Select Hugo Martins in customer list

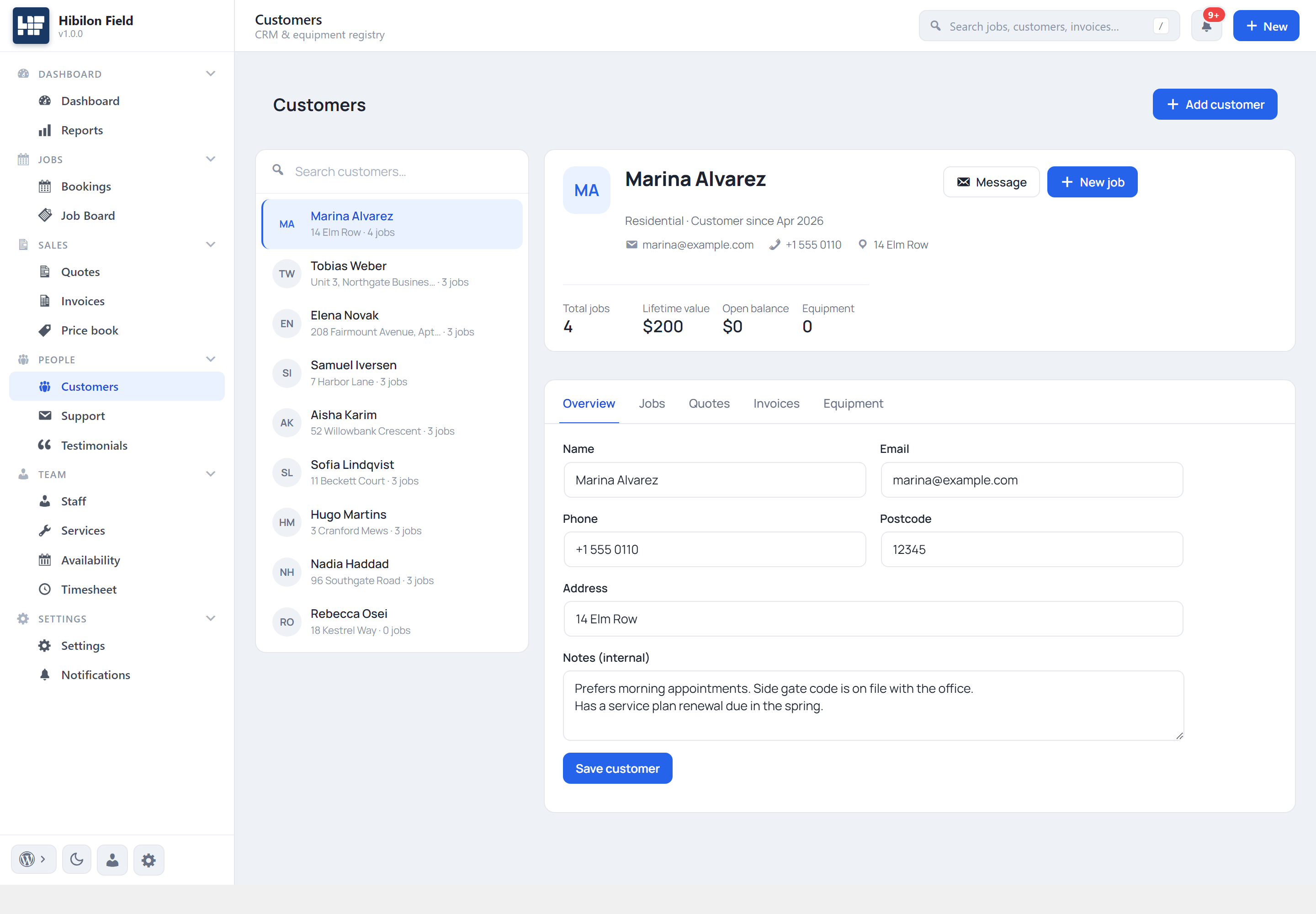click(392, 522)
